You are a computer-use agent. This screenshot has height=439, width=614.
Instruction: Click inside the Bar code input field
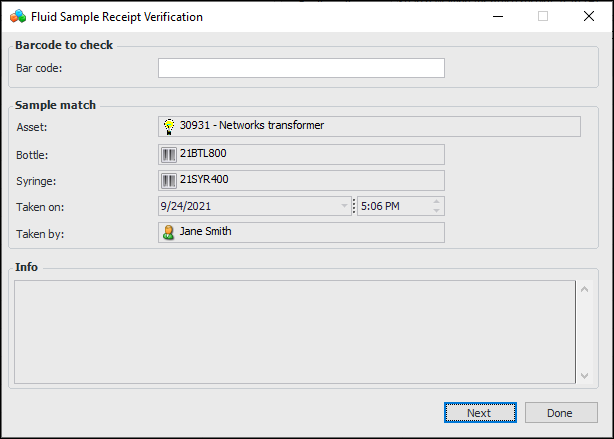tap(301, 68)
